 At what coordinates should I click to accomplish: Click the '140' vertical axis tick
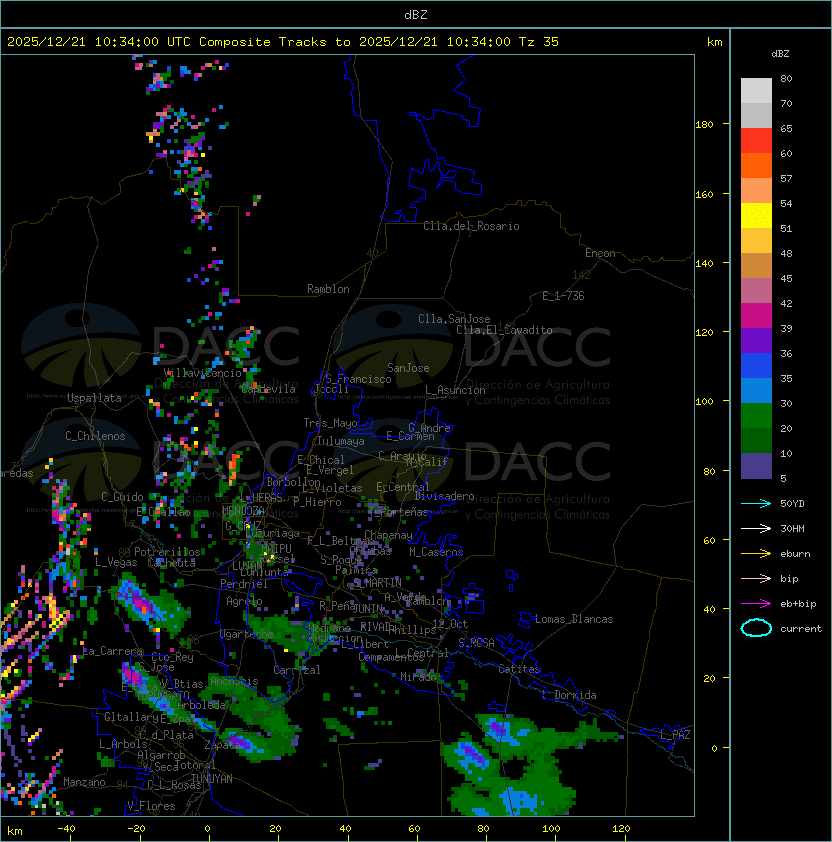(704, 264)
